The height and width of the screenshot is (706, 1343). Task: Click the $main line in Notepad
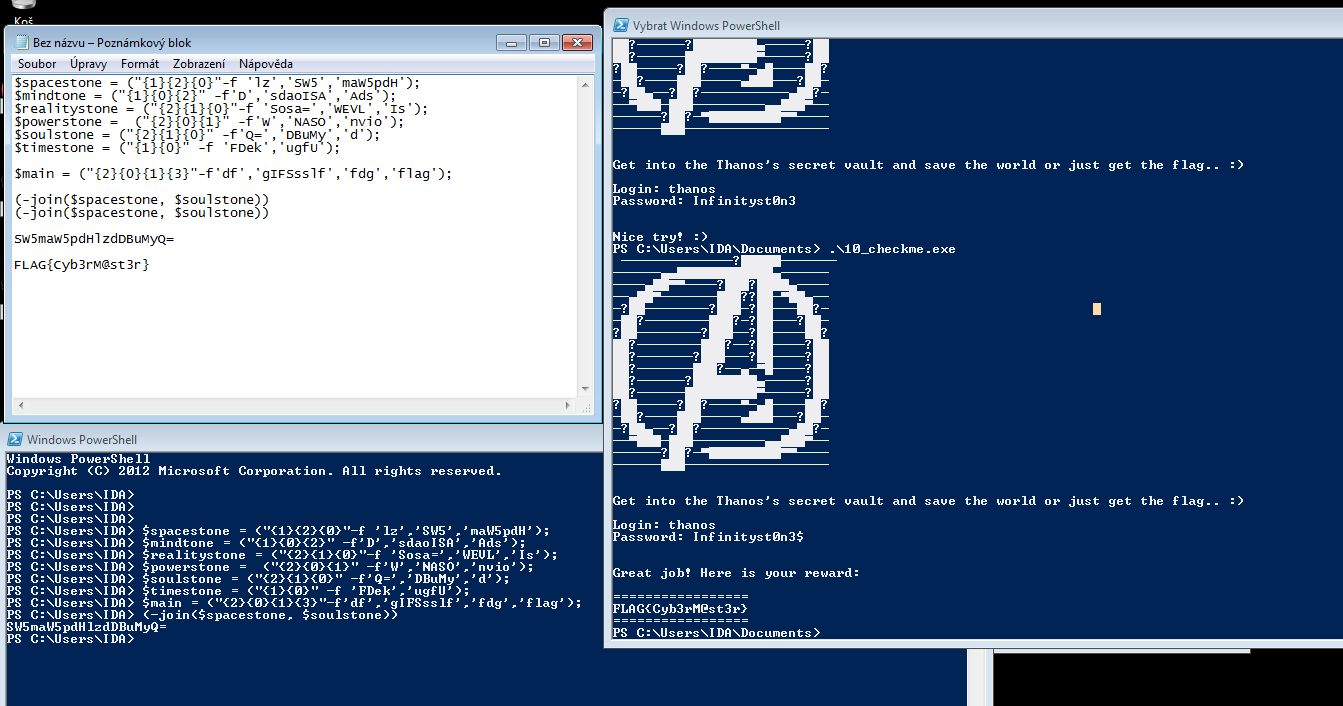tap(233, 174)
